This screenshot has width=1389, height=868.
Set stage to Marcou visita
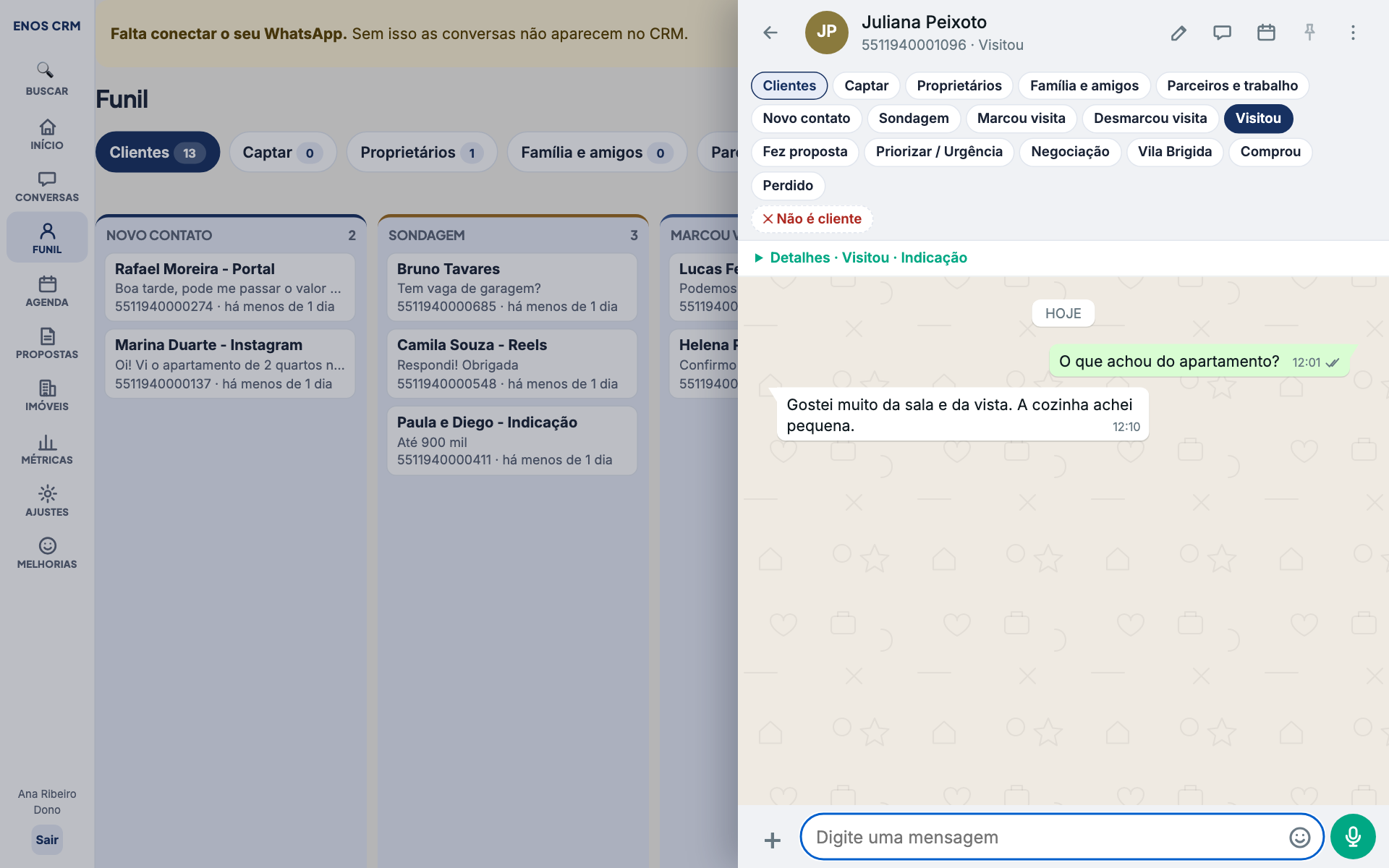point(1021,118)
